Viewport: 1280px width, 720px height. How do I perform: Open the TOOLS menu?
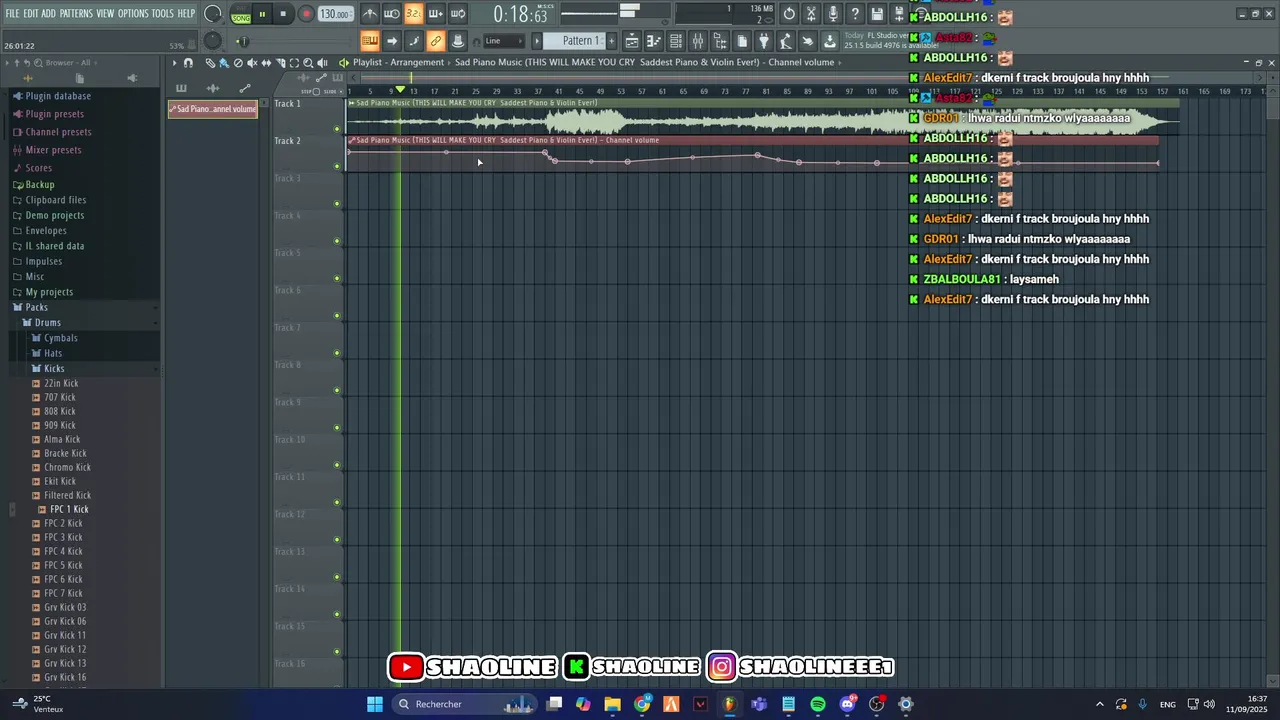click(x=163, y=14)
